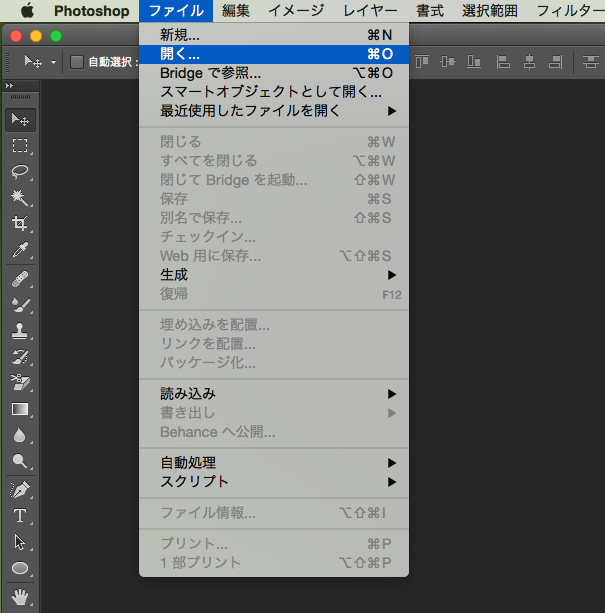Select the Ellipse shape tool
This screenshot has width=605, height=613.
point(20,568)
